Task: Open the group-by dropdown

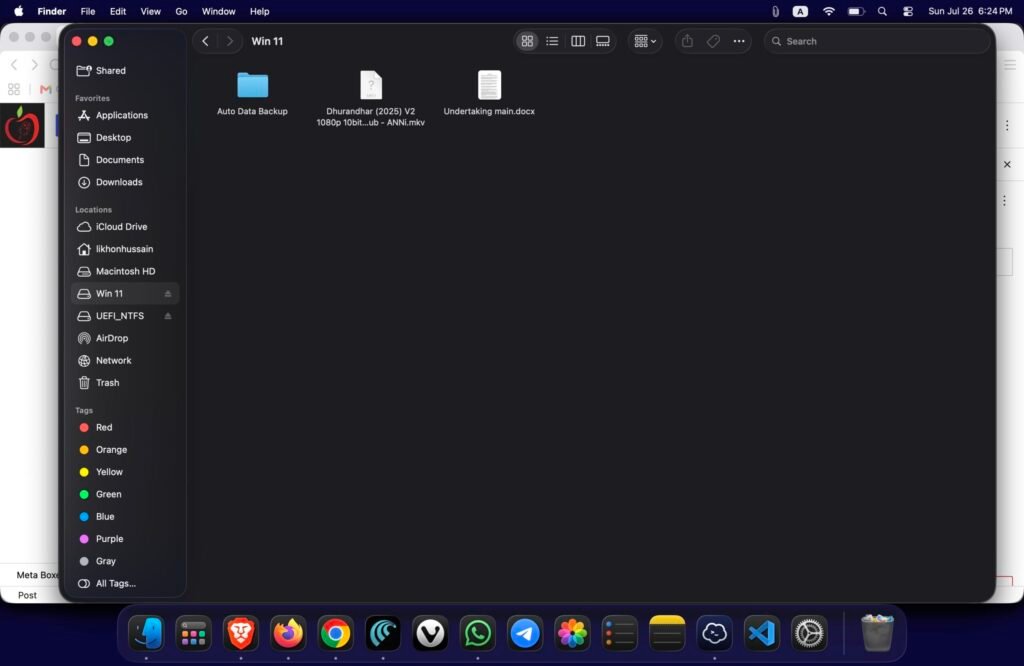Action: (x=645, y=41)
